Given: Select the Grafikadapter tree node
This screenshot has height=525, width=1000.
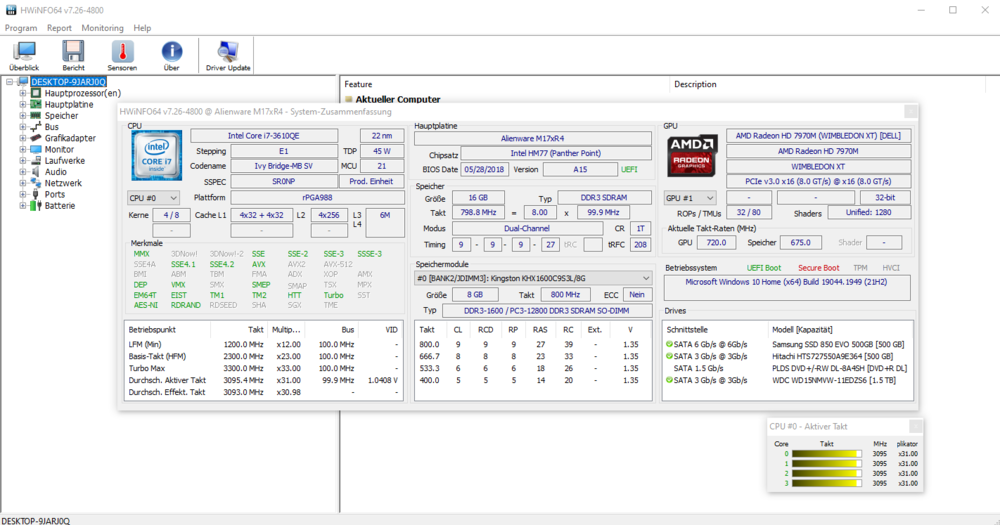Looking at the screenshot, I should [70, 138].
